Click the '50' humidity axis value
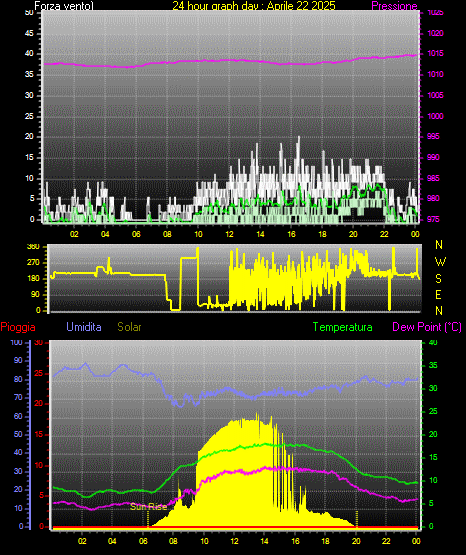The width and height of the screenshot is (466, 555). pos(18,434)
